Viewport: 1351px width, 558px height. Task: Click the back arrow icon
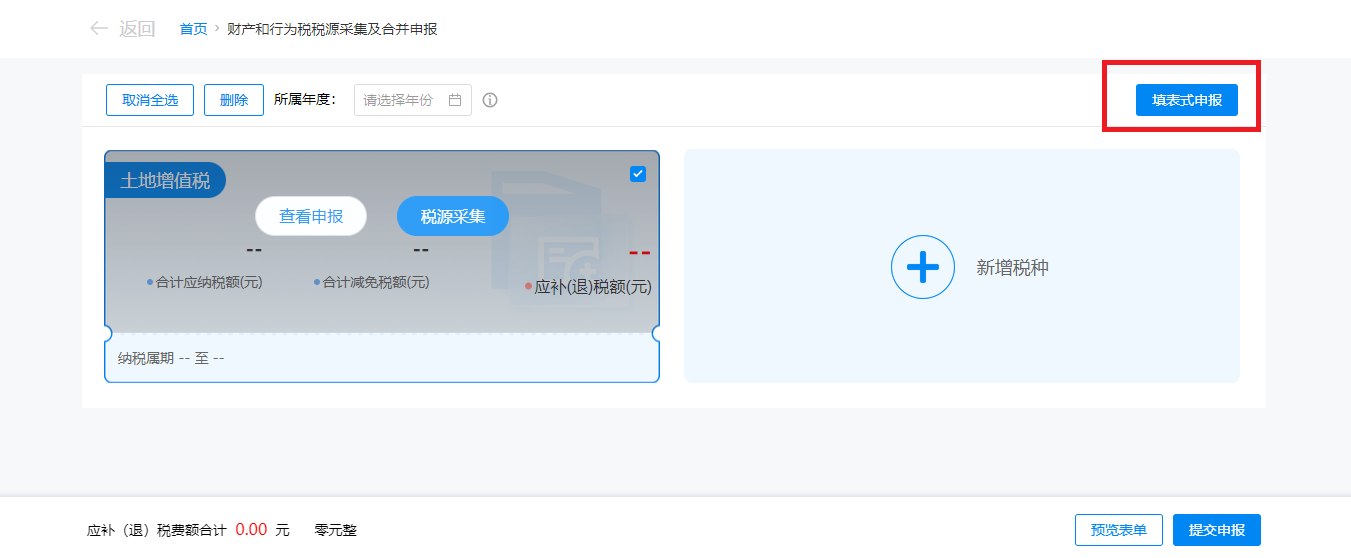(98, 29)
